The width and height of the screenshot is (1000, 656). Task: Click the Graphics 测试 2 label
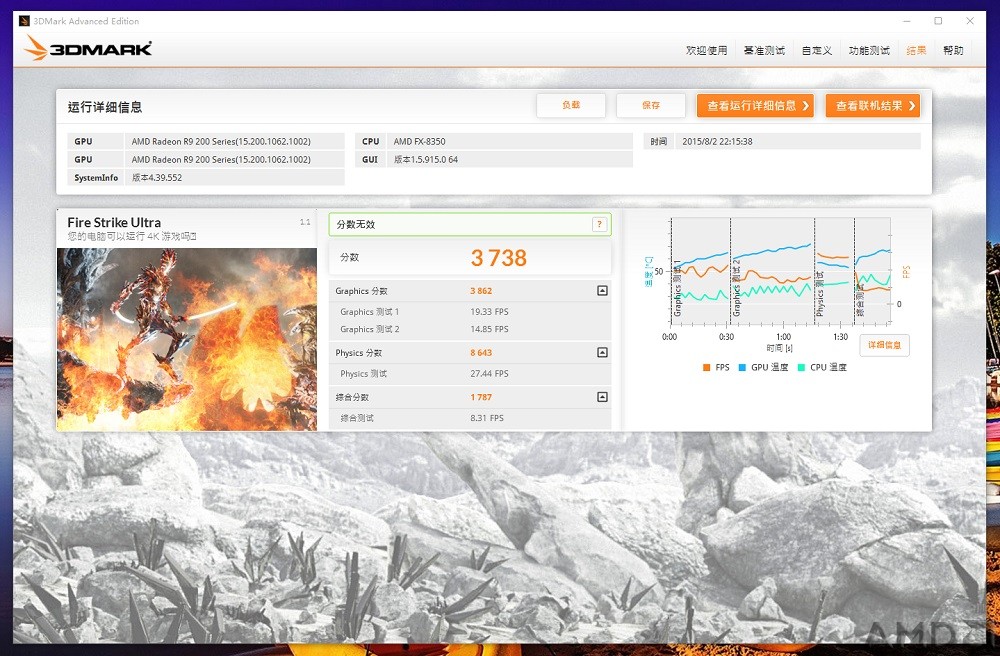click(369, 329)
